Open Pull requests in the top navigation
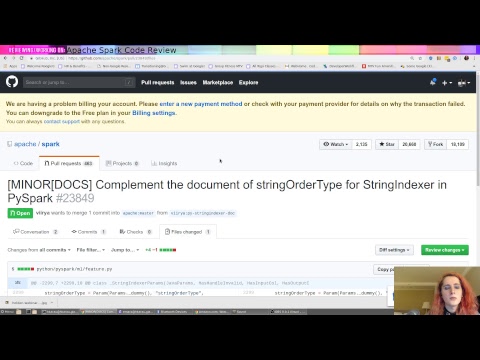Screen dimensions: 480x360 158,82
